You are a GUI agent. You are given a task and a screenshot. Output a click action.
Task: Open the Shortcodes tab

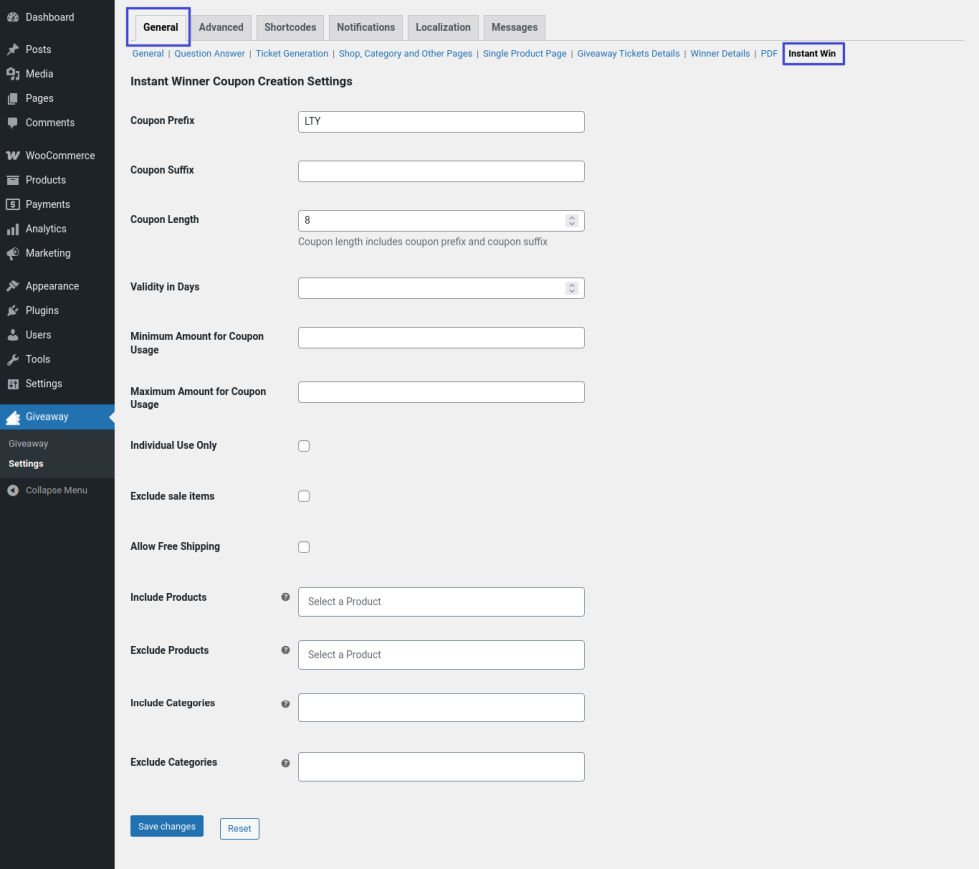[x=290, y=27]
